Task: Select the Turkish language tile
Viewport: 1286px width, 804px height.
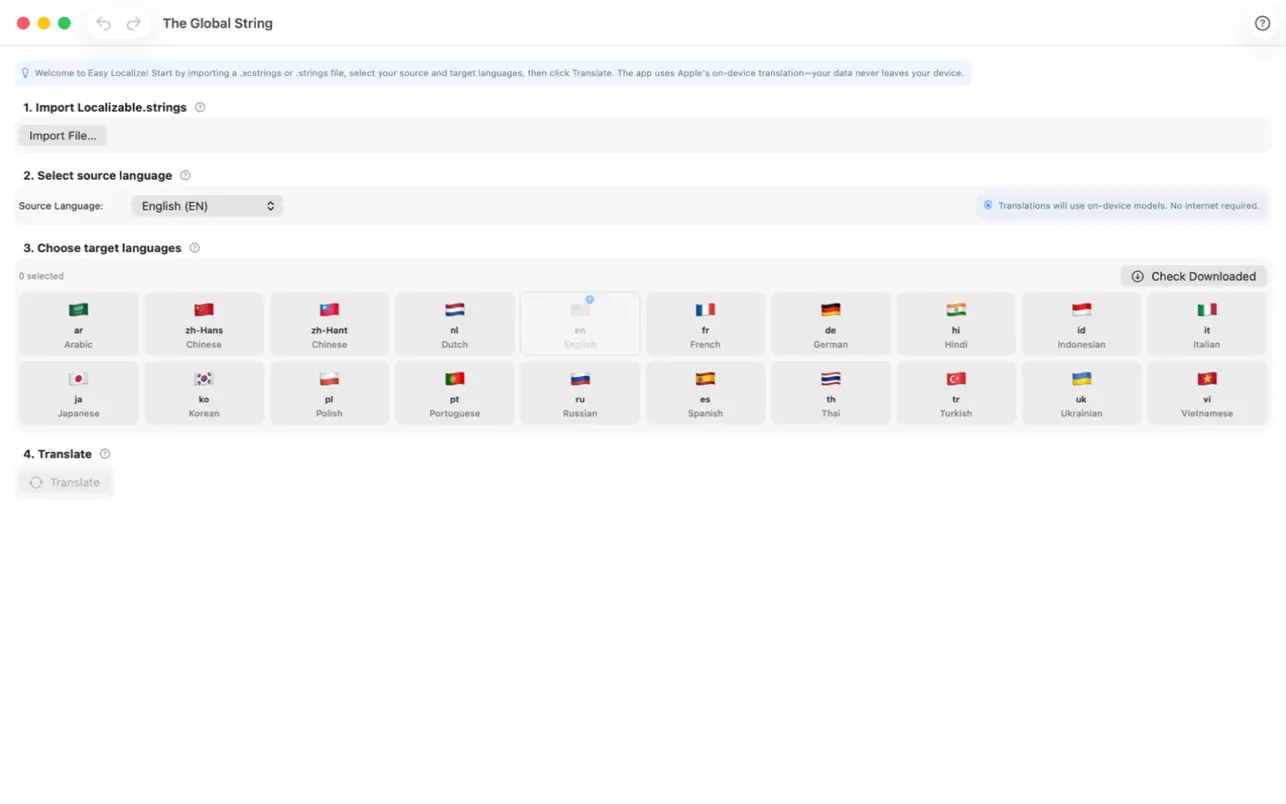Action: pos(956,393)
